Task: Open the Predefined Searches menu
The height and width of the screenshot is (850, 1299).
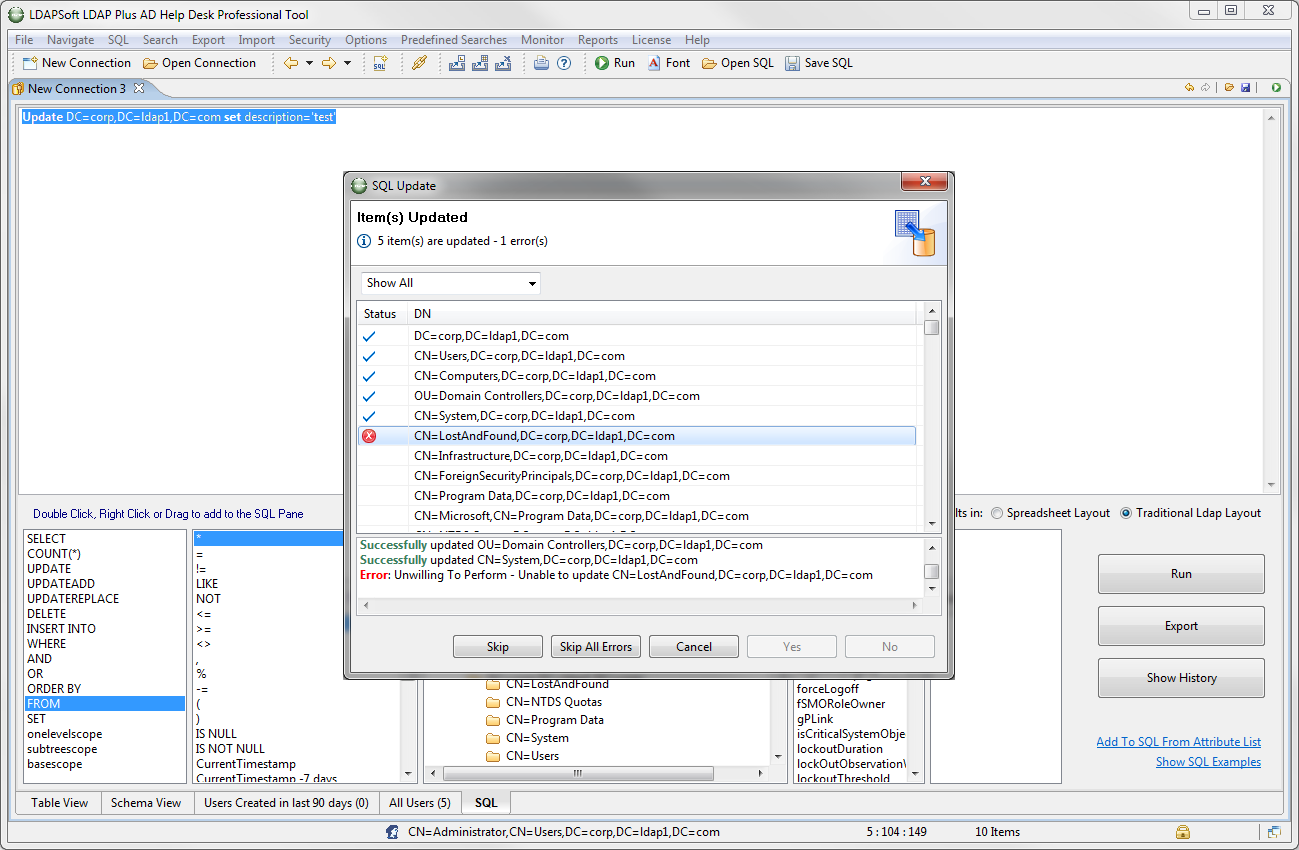Action: (x=453, y=40)
